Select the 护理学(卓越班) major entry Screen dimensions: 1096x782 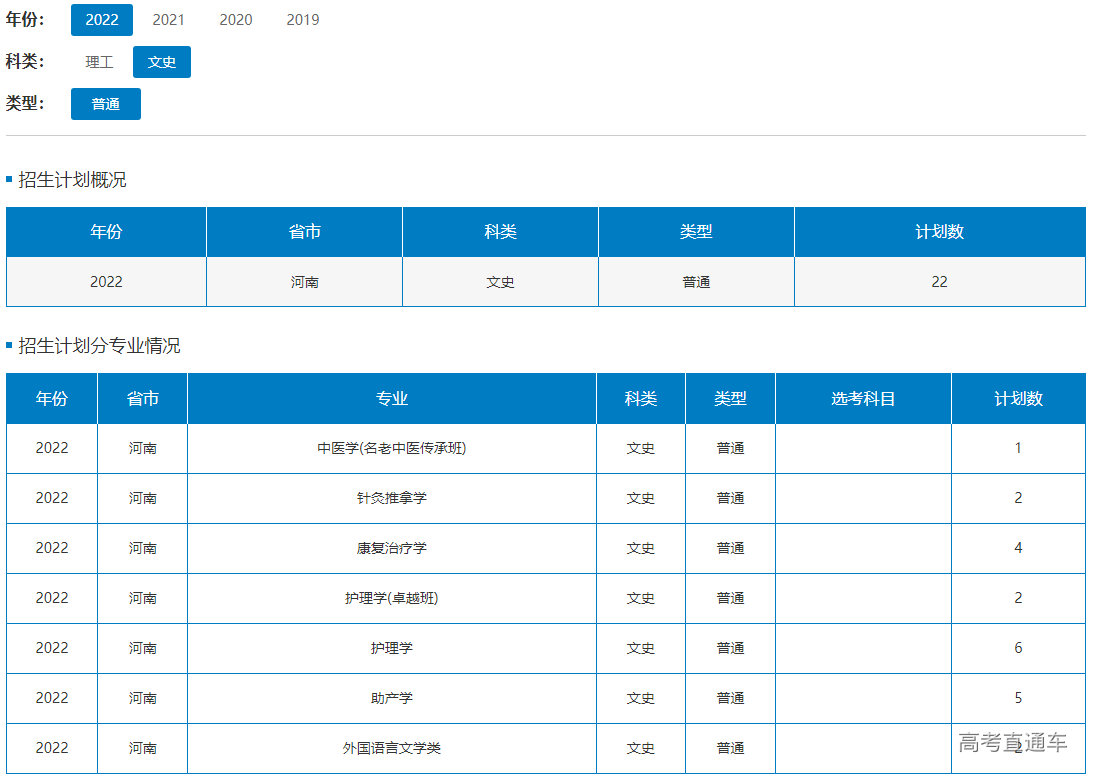(391, 598)
